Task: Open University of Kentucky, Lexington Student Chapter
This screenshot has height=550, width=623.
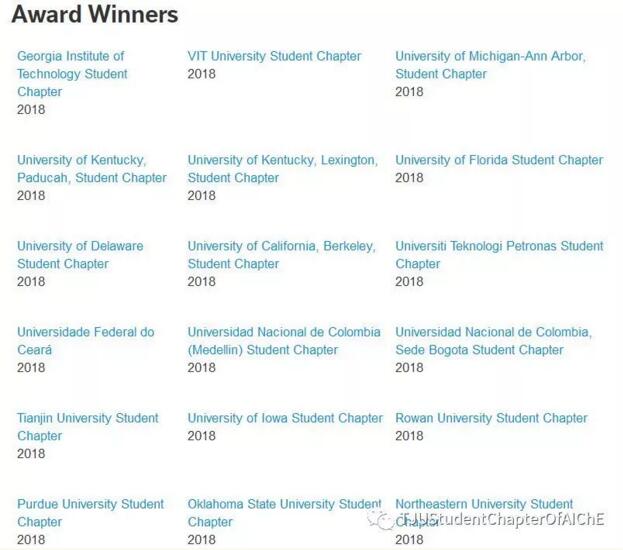Action: tap(282, 160)
